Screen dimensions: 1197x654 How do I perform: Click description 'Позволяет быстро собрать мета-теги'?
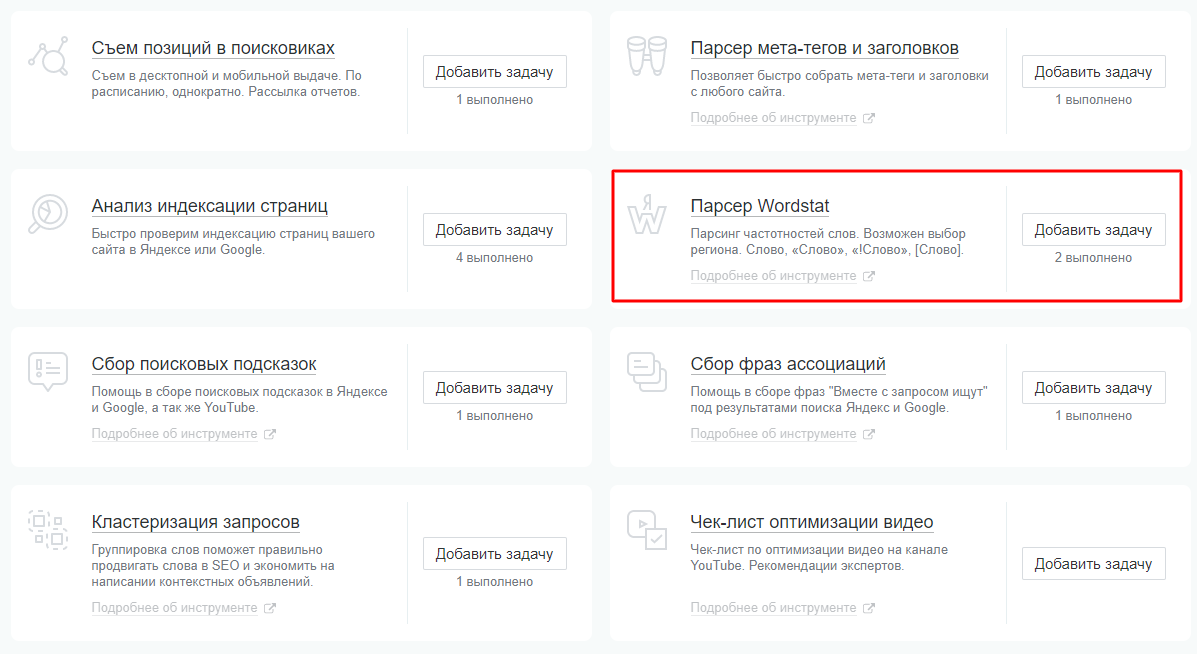tap(840, 84)
